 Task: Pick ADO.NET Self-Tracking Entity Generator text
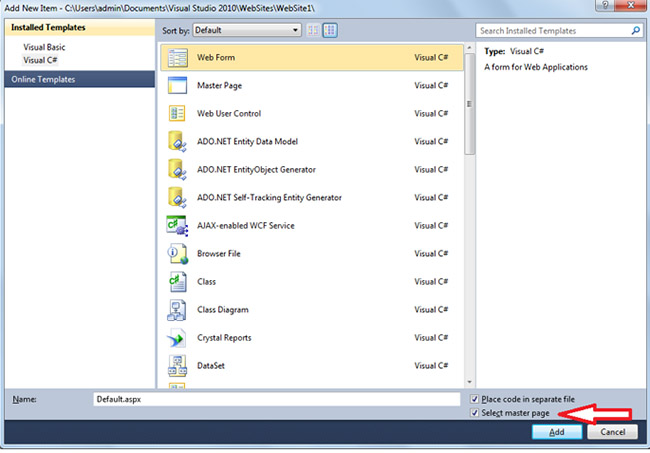pos(269,198)
